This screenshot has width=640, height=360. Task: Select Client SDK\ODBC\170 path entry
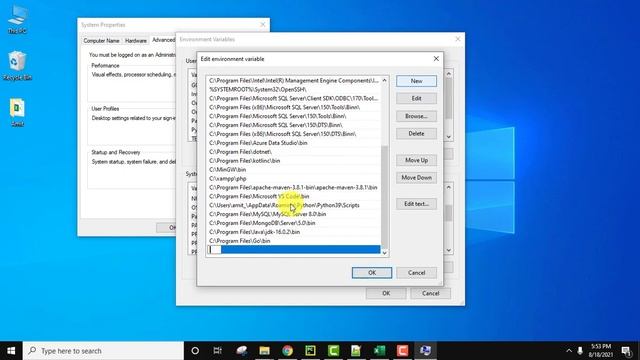pyautogui.click(x=294, y=98)
